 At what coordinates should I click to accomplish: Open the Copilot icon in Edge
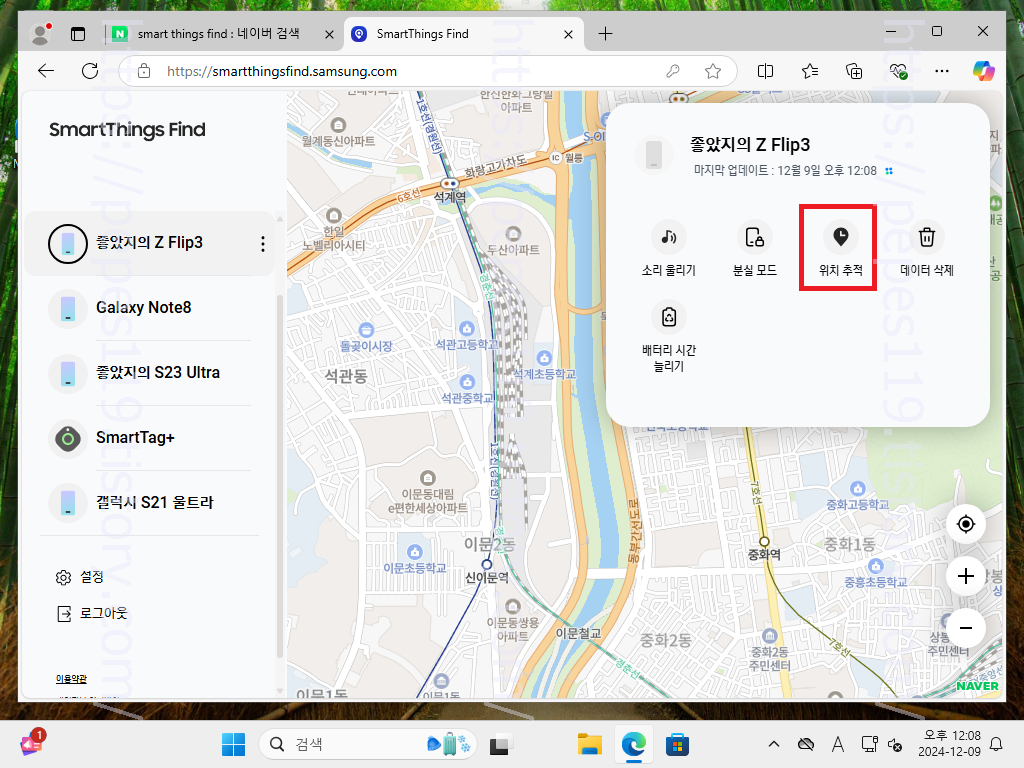(x=984, y=71)
